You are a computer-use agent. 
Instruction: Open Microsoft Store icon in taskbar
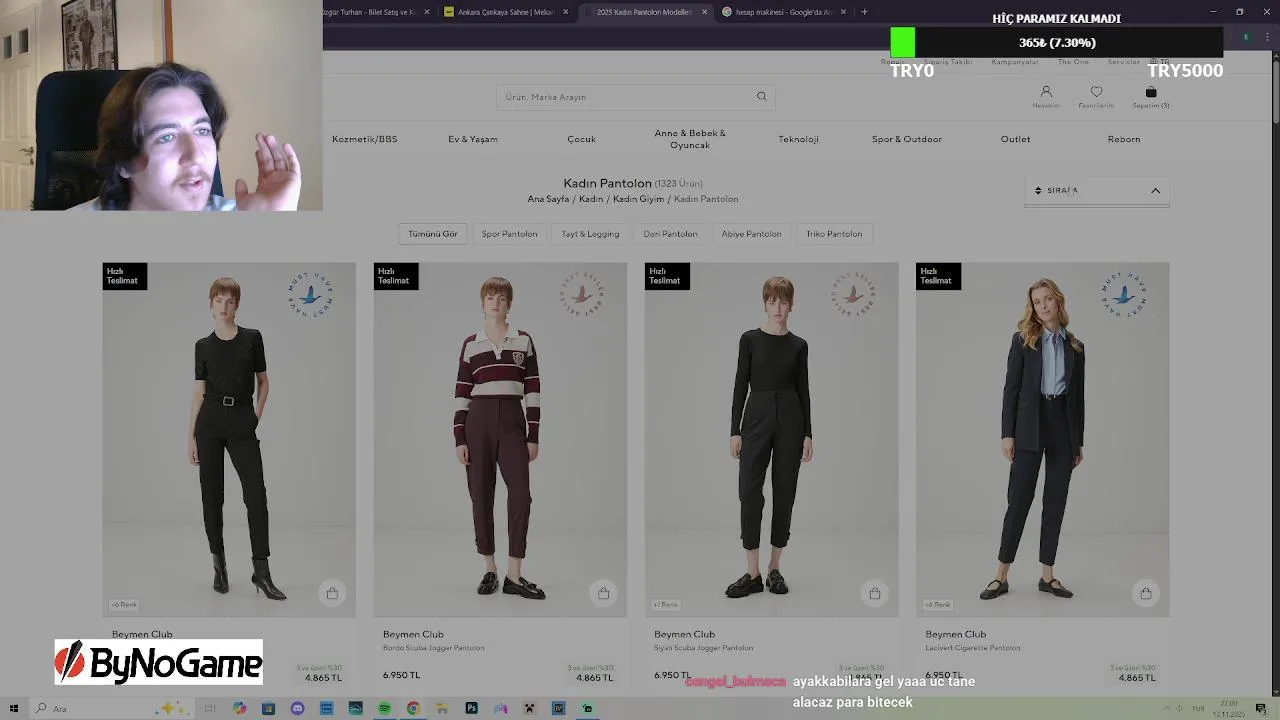(x=268, y=708)
